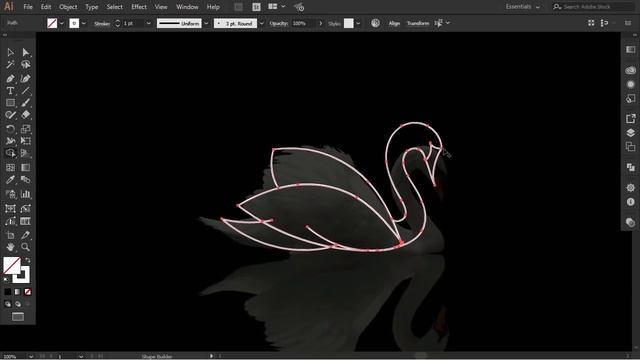Pick the Scale tool
This screenshot has width=640, height=360.
tap(25, 129)
